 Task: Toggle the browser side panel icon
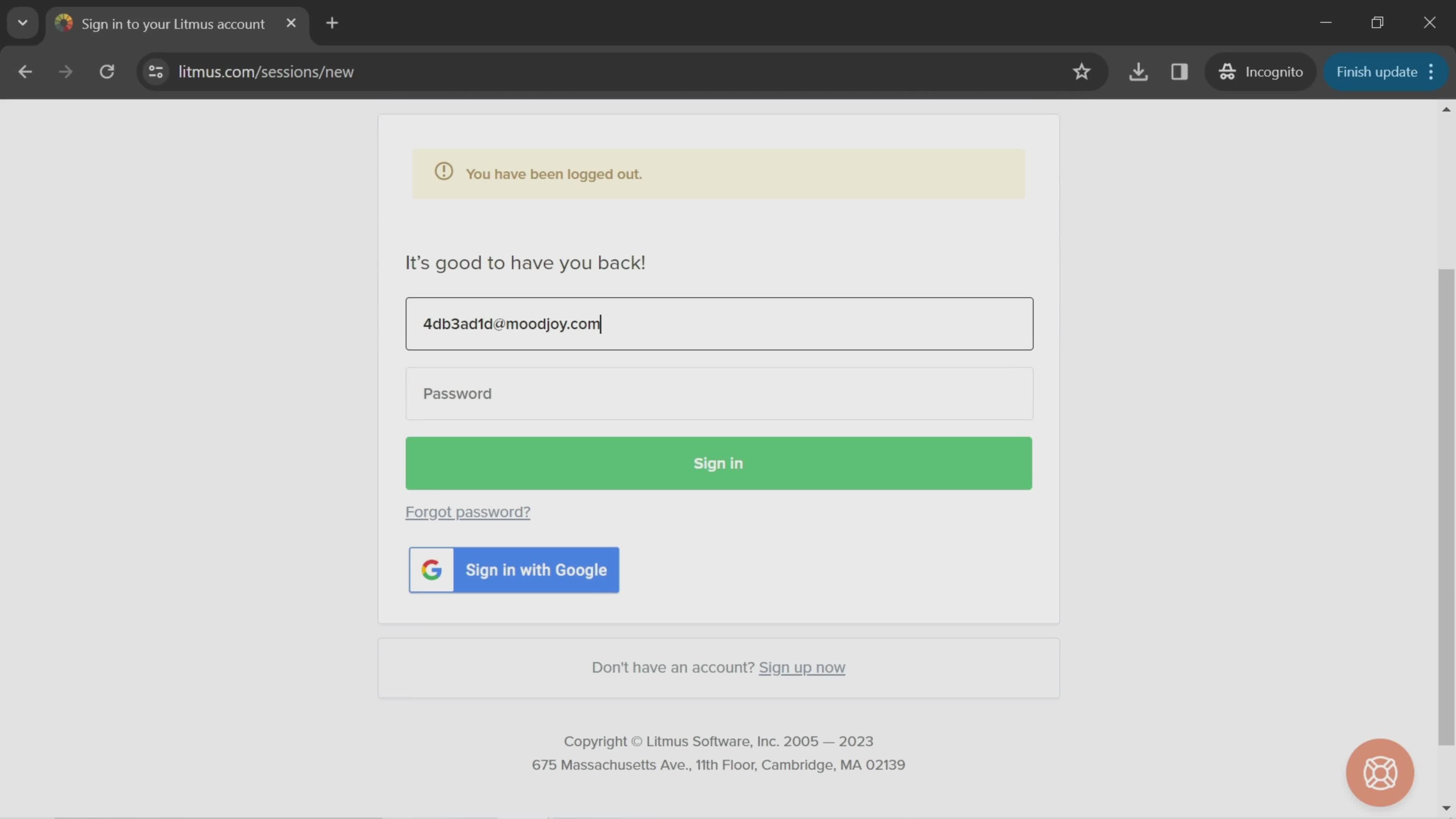pyautogui.click(x=1179, y=72)
